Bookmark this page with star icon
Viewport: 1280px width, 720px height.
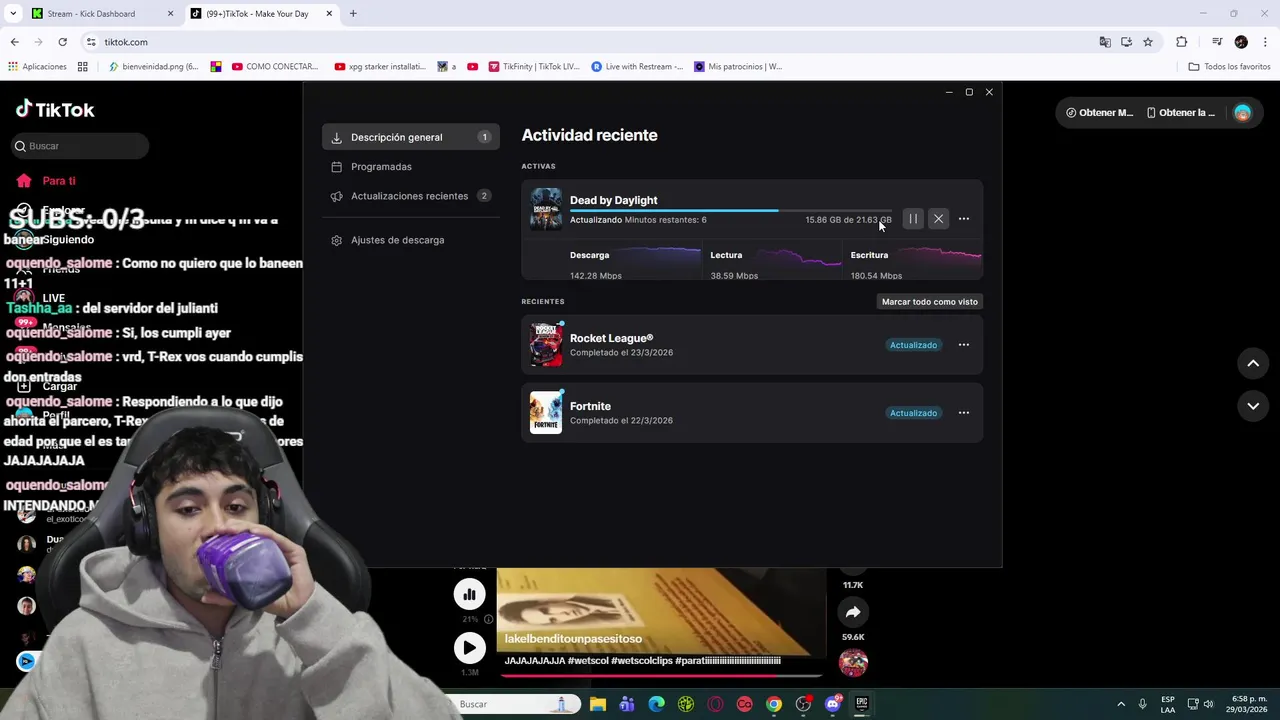[x=1148, y=42]
